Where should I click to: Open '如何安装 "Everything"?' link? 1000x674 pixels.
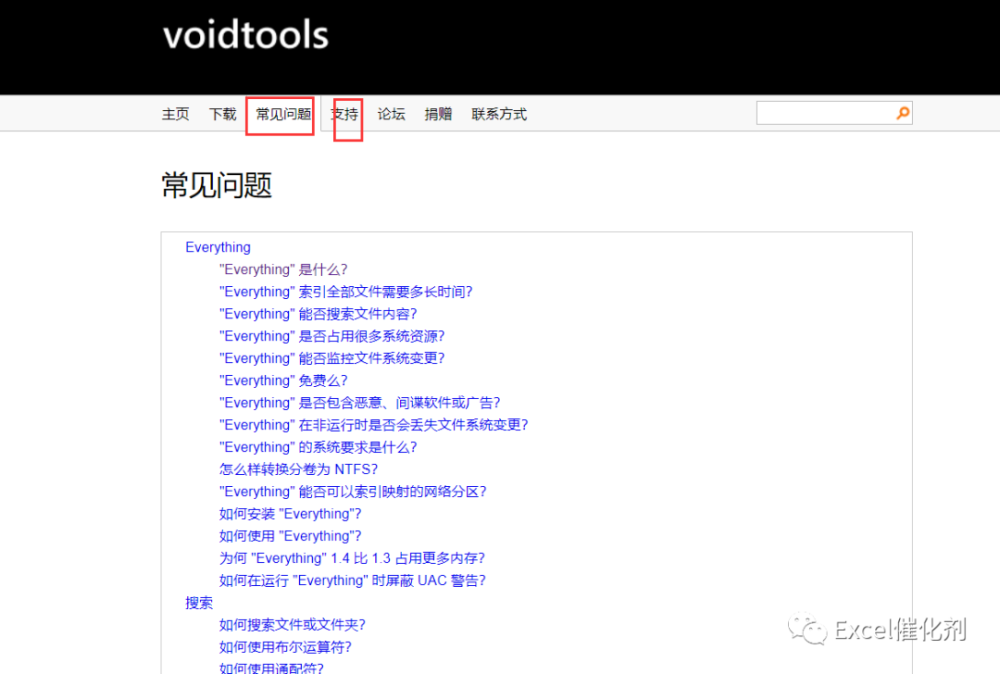290,514
